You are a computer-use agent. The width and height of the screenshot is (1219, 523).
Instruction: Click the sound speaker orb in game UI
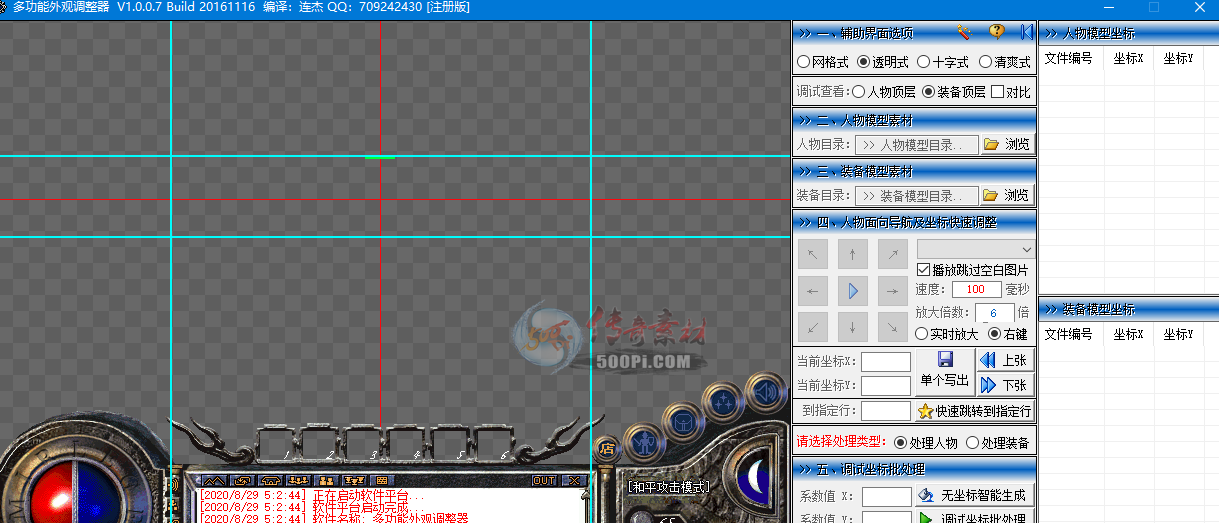click(765, 392)
